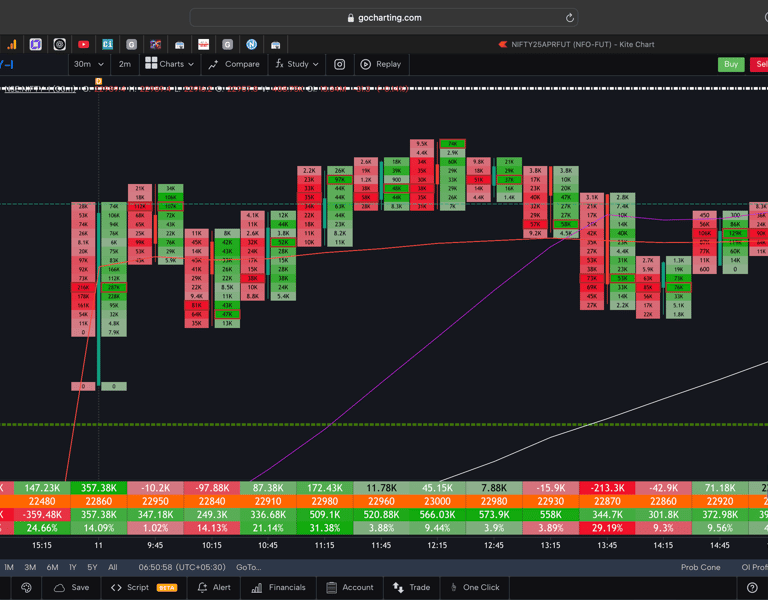Click the -97.88K delta cell
This screenshot has width=768, height=600.
(212, 488)
